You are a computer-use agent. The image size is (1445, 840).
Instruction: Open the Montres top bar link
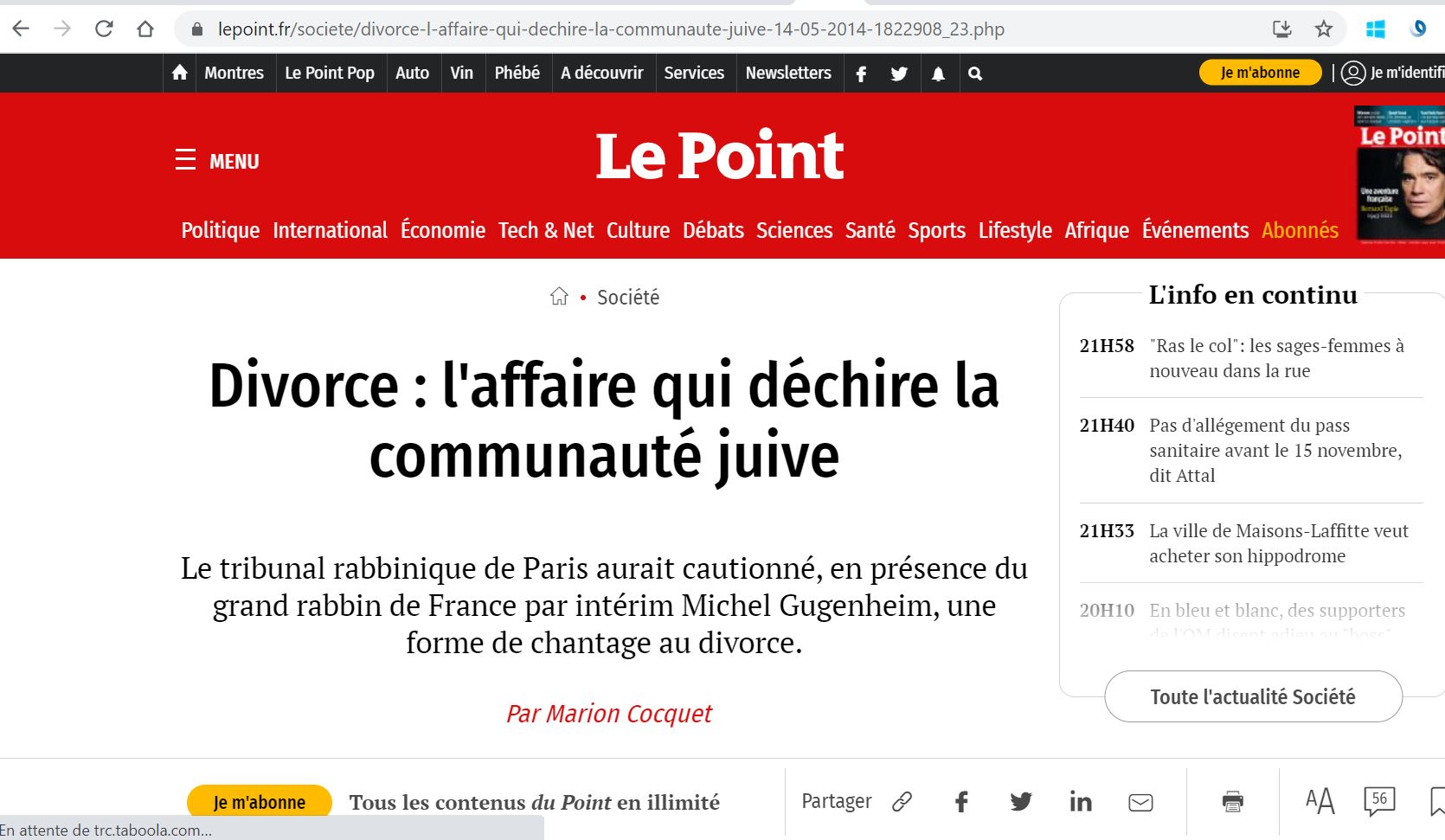[234, 74]
